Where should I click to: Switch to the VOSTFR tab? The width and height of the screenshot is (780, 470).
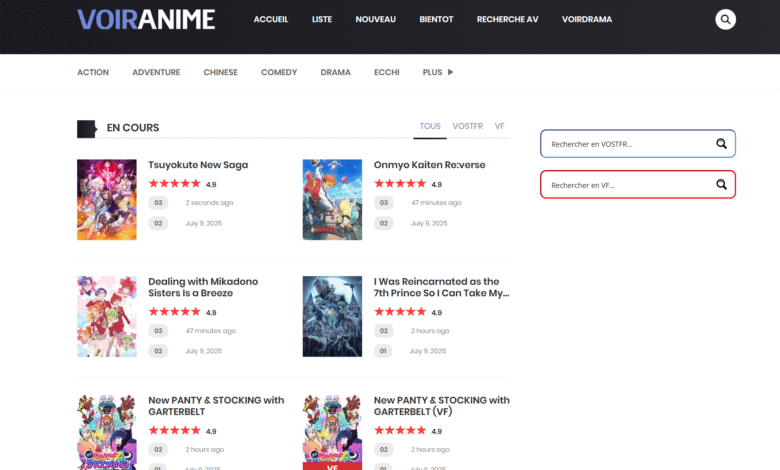tap(468, 126)
